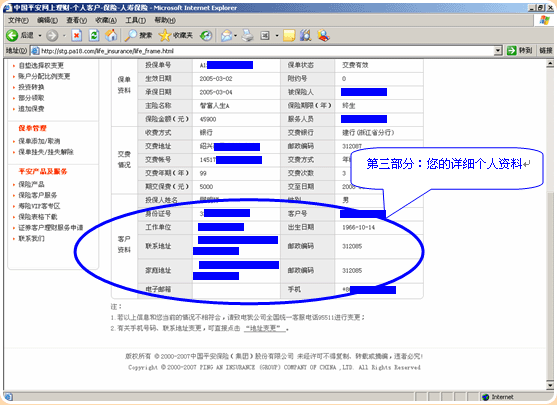Open sidebar link 保险产品

pyautogui.click(x=31, y=184)
